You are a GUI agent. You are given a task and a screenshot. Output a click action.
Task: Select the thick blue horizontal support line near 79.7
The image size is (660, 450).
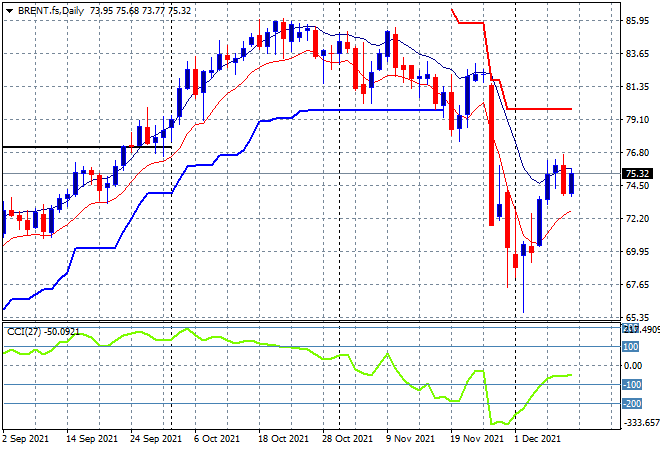376,110
